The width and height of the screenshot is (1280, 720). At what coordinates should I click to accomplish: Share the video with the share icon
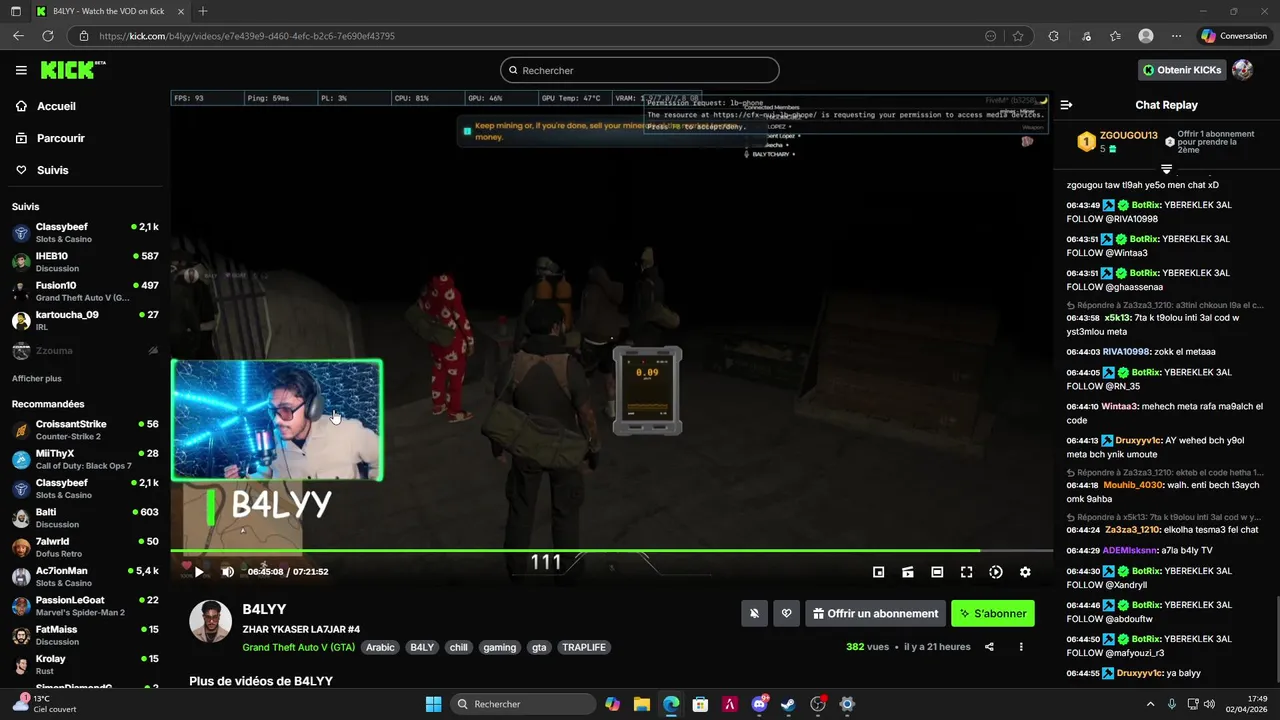coord(989,647)
